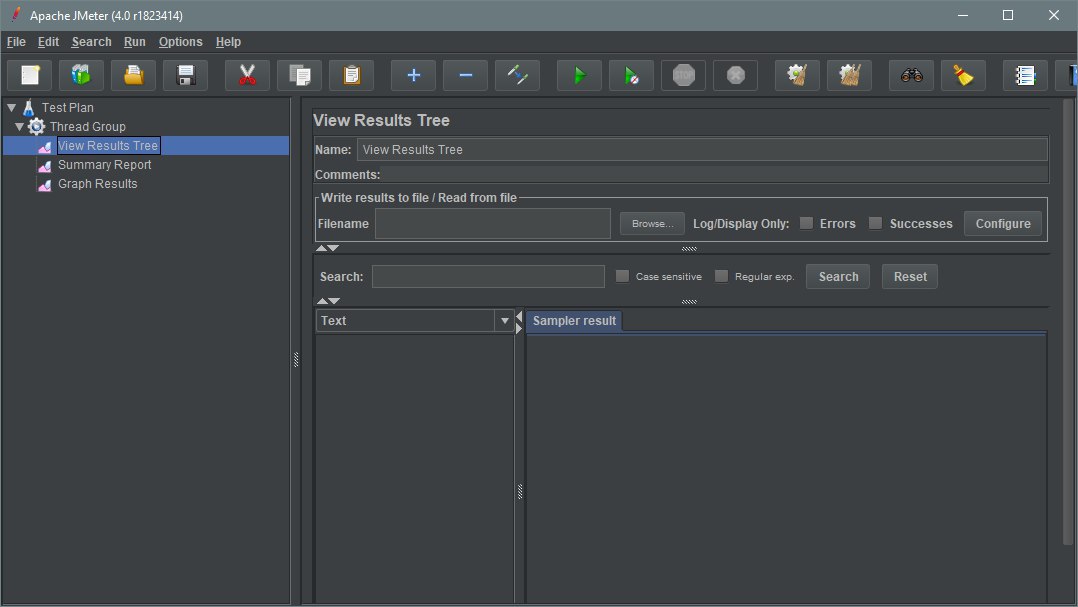The height and width of the screenshot is (607, 1078).
Task: Collapse search panel with arrows below Search
Action: pyautogui.click(x=328, y=300)
